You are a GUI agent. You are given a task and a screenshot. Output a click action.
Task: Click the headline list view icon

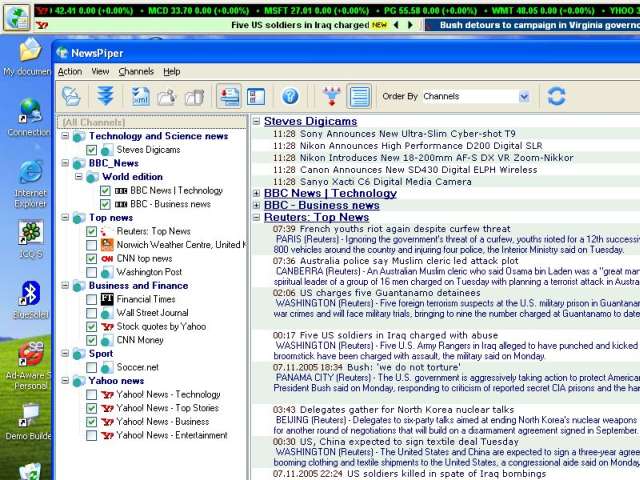[x=360, y=97]
